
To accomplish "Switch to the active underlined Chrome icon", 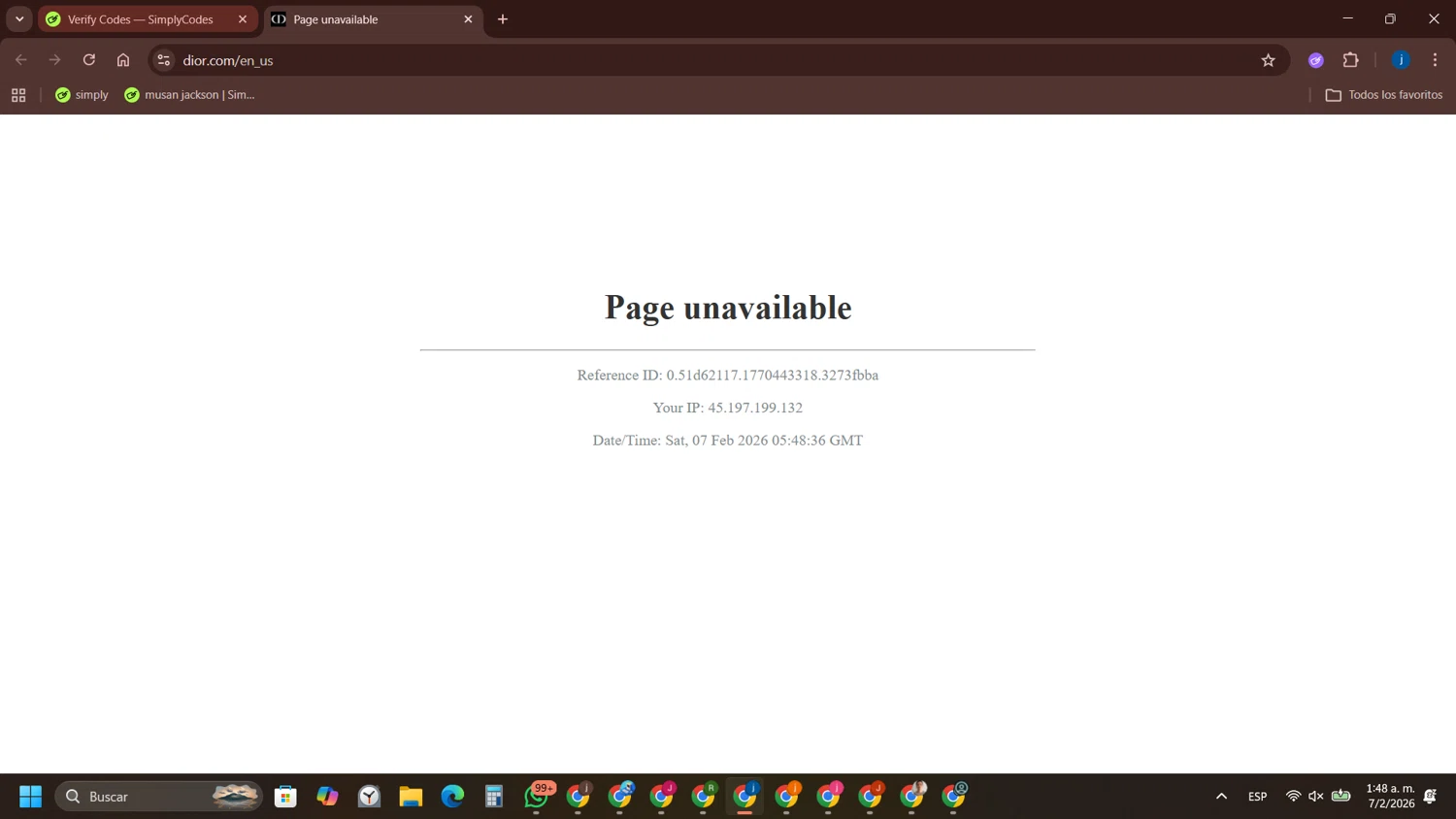I will tap(745, 797).
